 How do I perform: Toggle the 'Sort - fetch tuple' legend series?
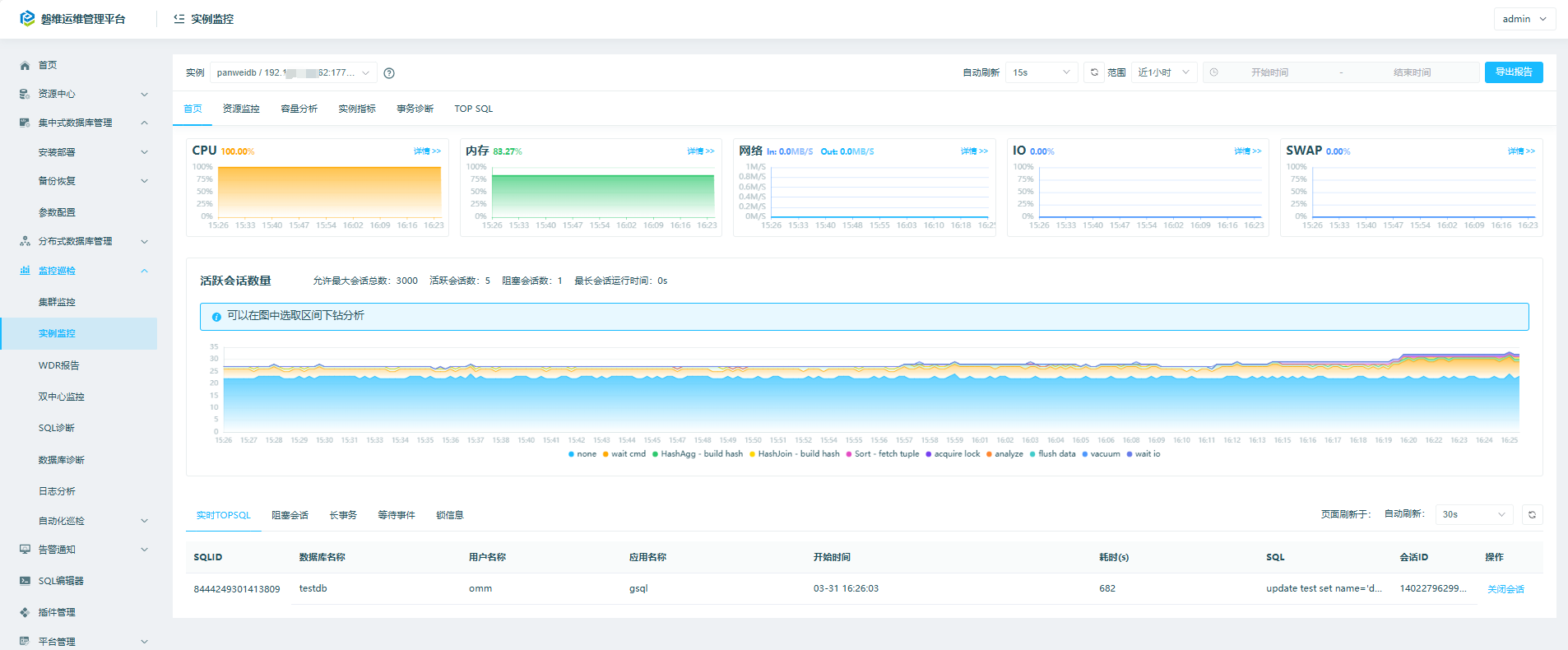[x=883, y=454]
